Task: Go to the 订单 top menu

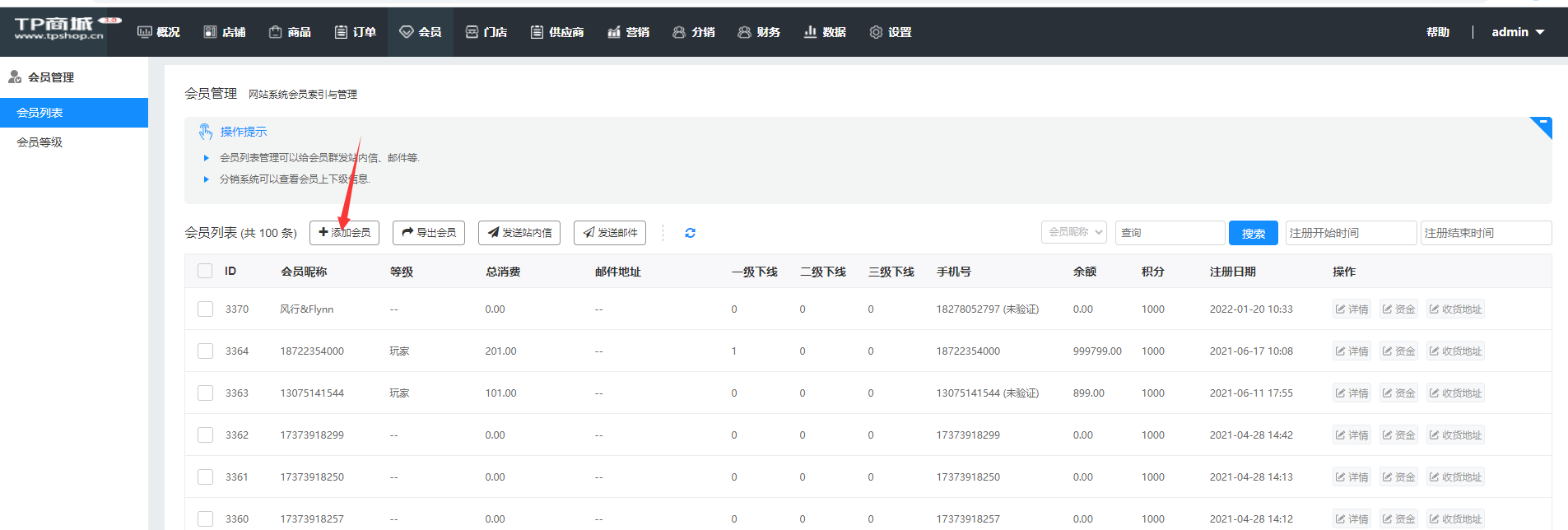Action: [356, 32]
